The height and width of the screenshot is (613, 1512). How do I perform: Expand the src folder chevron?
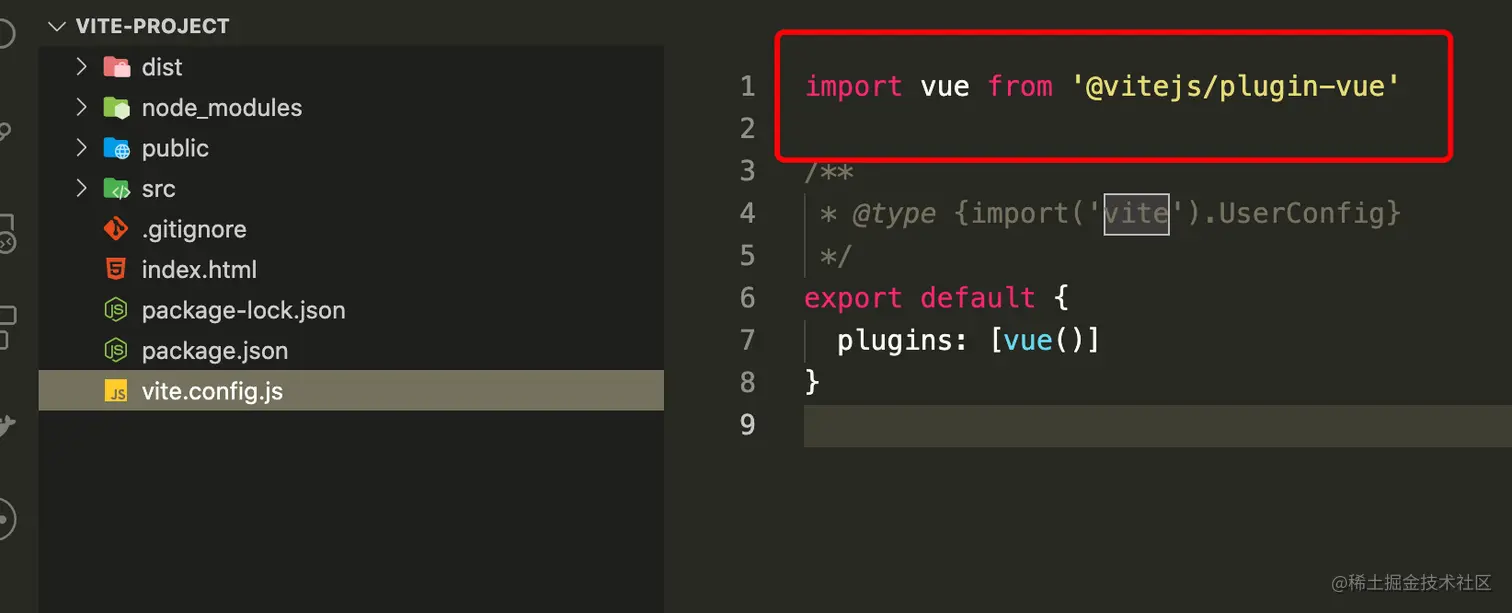(82, 189)
